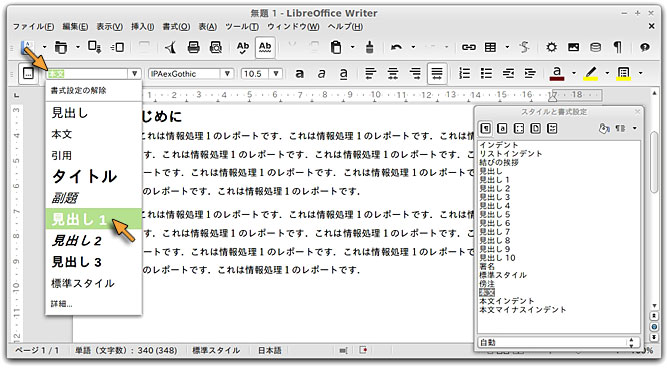Open the 10.5 font size dropdown arrow
Viewport: 667px width, 368px height.
(276, 74)
